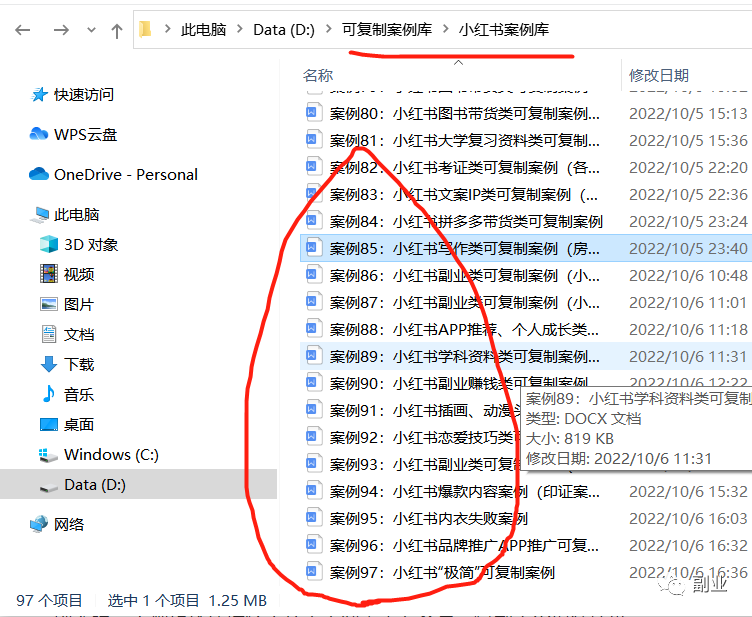The height and width of the screenshot is (617, 752).
Task: Go up one folder level
Action: [x=116, y=31]
